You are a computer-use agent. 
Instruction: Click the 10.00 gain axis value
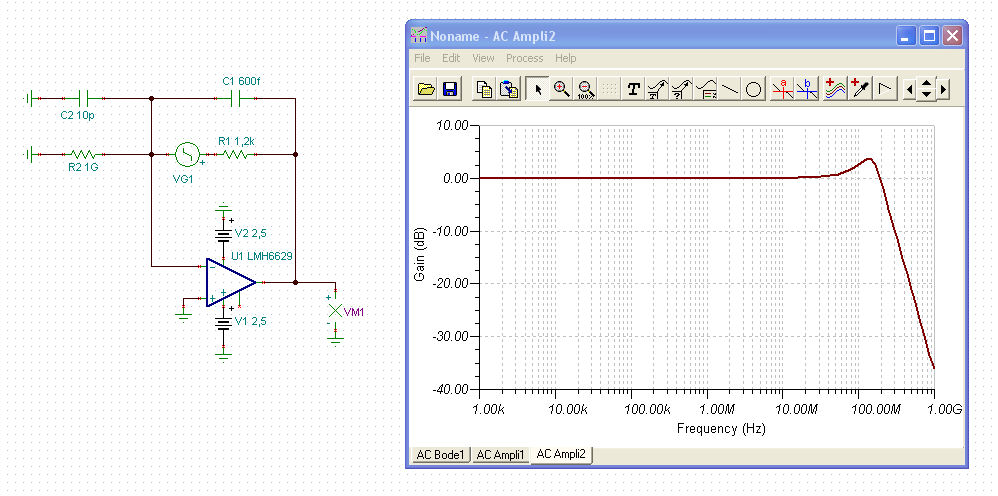(451, 125)
